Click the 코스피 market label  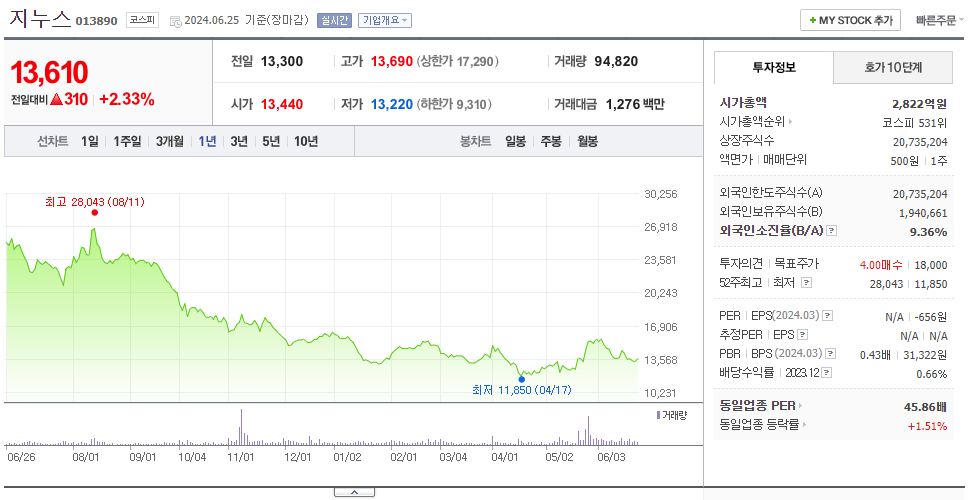pyautogui.click(x=143, y=20)
